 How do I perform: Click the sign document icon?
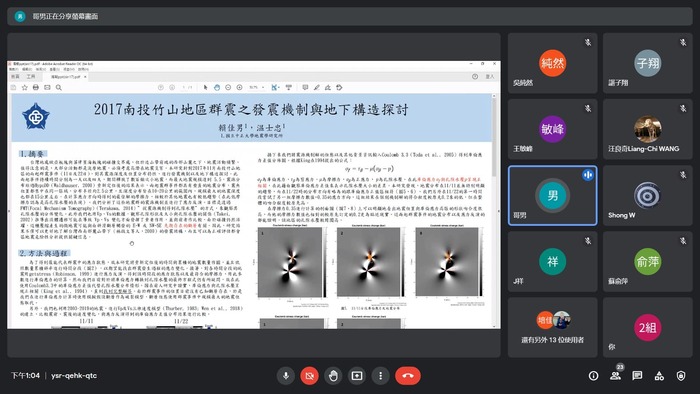[328, 87]
